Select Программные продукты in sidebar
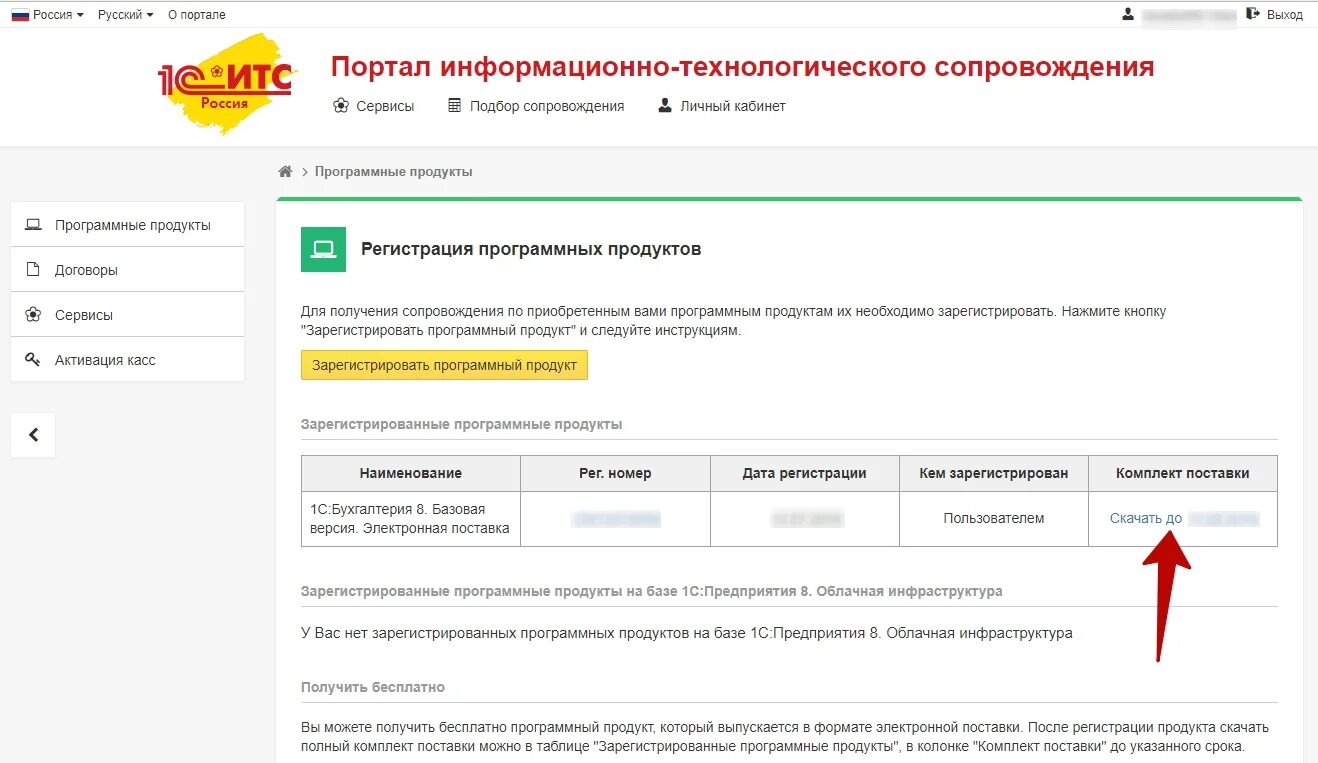The width and height of the screenshot is (1318, 763). point(128,225)
